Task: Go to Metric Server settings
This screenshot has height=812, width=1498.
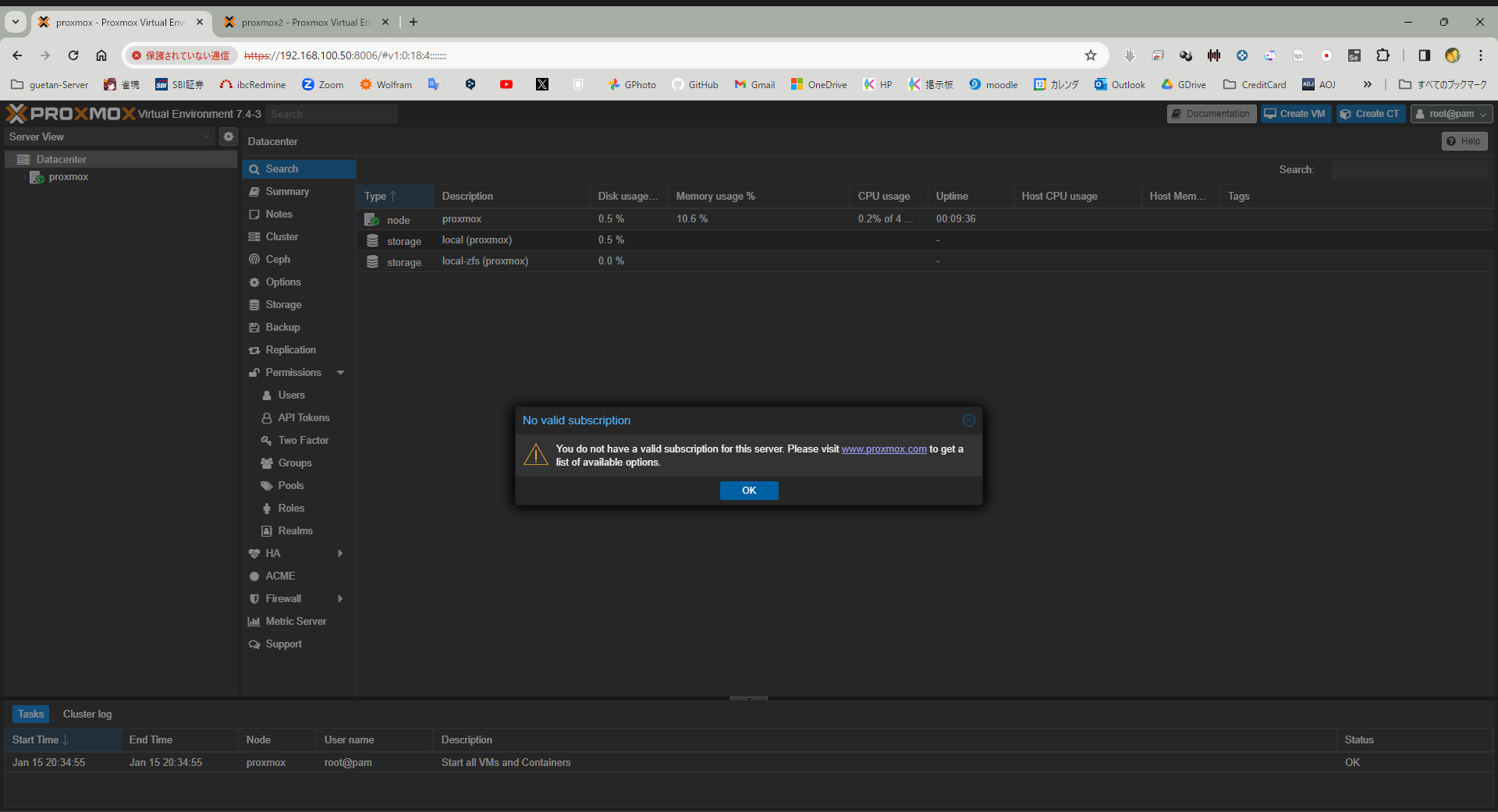Action: coord(296,622)
